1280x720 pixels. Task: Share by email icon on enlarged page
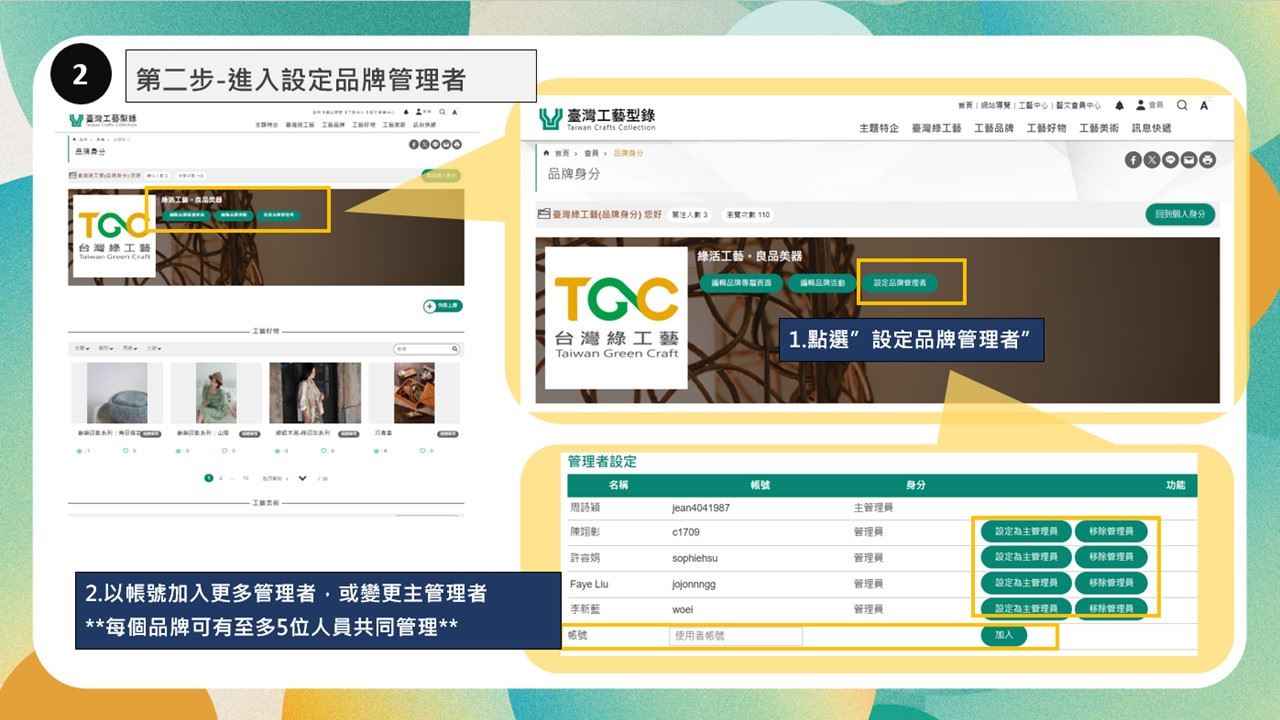(1189, 160)
